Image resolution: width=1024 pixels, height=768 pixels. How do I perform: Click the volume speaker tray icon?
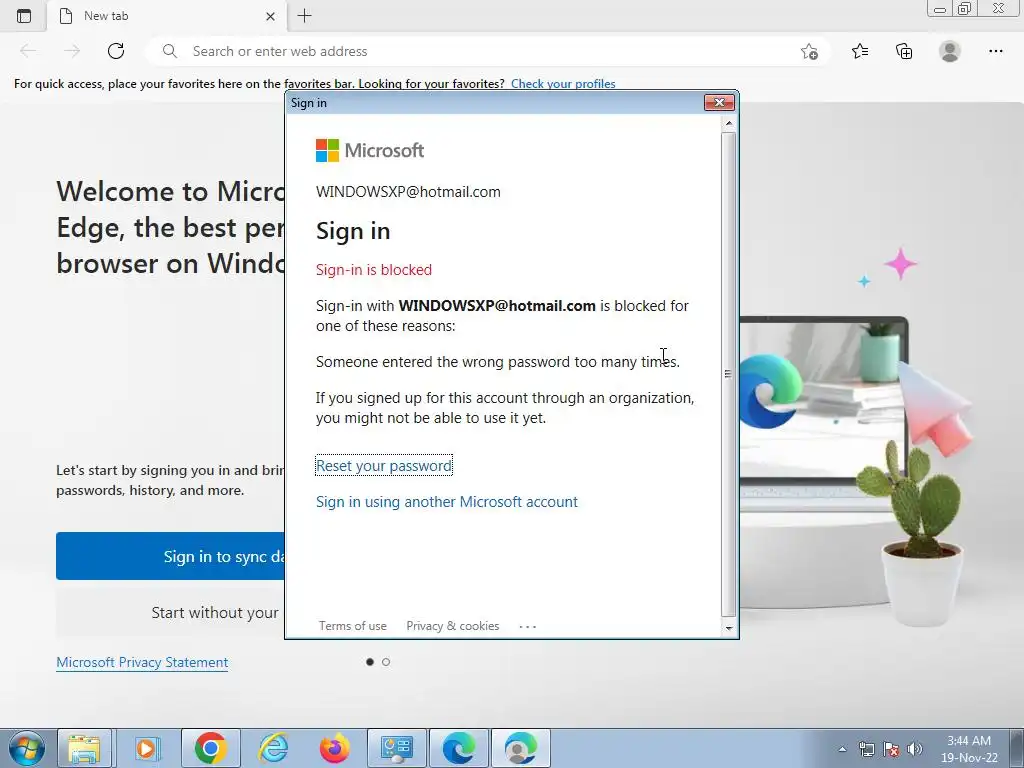click(x=915, y=749)
